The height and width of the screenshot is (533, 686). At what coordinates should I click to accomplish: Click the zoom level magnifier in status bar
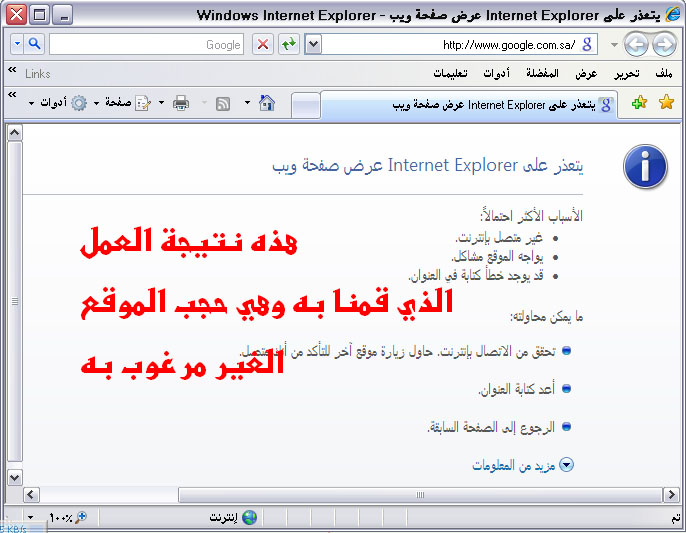tap(80, 518)
